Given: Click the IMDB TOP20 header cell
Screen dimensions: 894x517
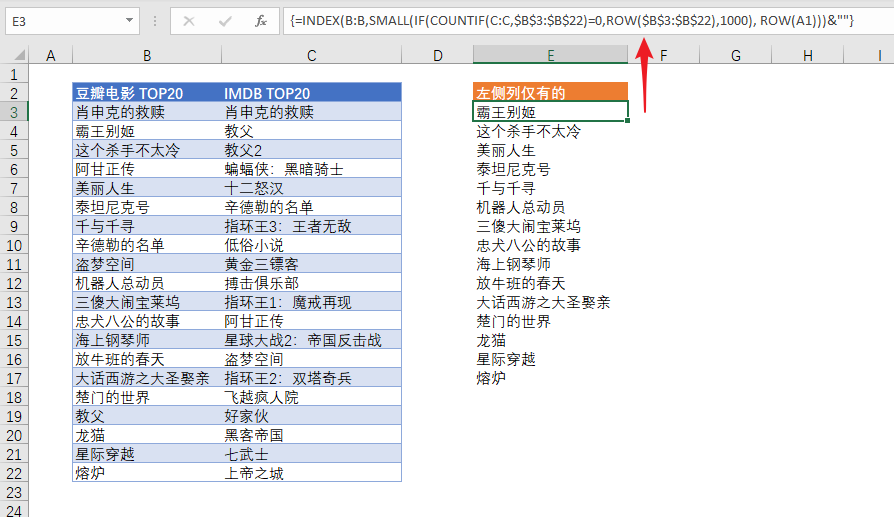Looking at the screenshot, I should (x=311, y=93).
